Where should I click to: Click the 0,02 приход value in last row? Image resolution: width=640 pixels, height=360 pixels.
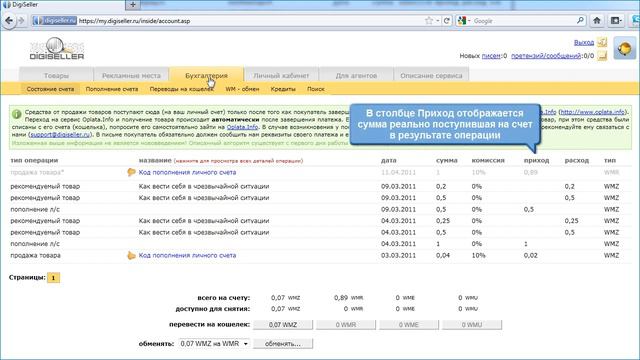tap(531, 256)
